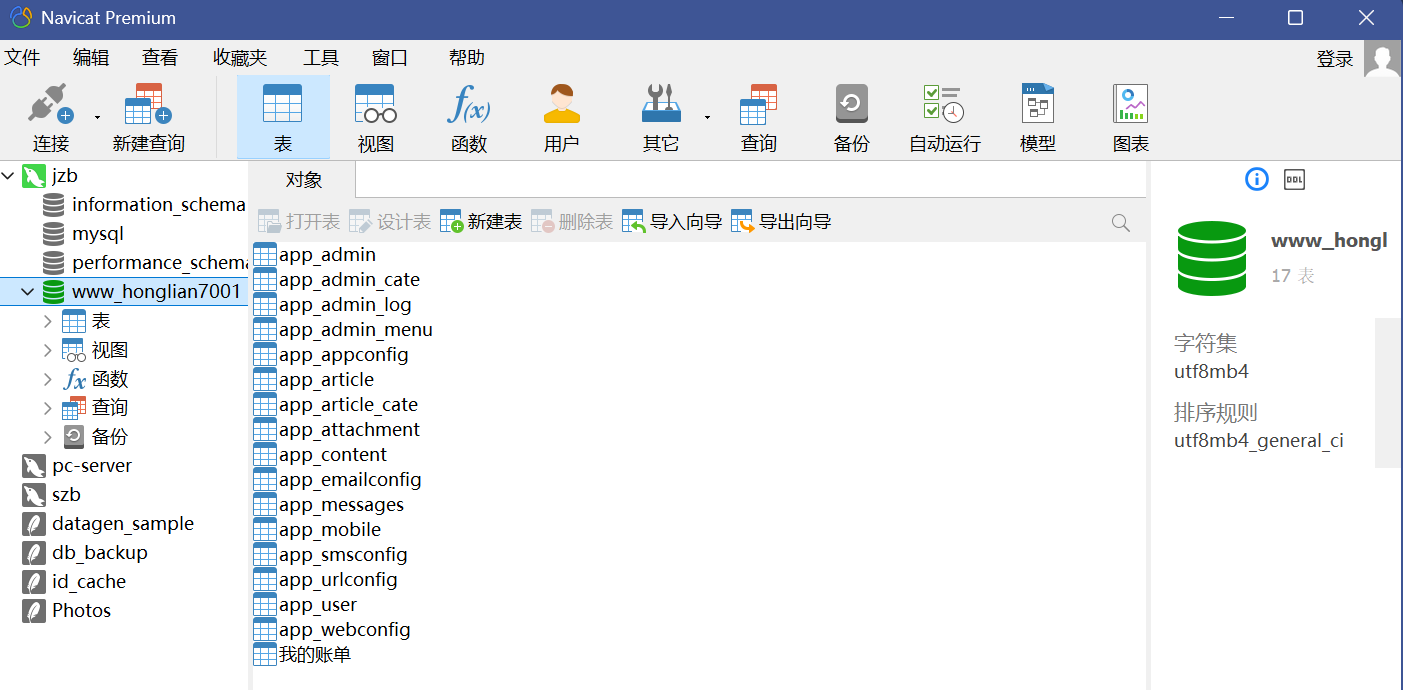Open the Charts (图表) toolbar icon
Screen dimensions: 1403x690
(1130, 104)
